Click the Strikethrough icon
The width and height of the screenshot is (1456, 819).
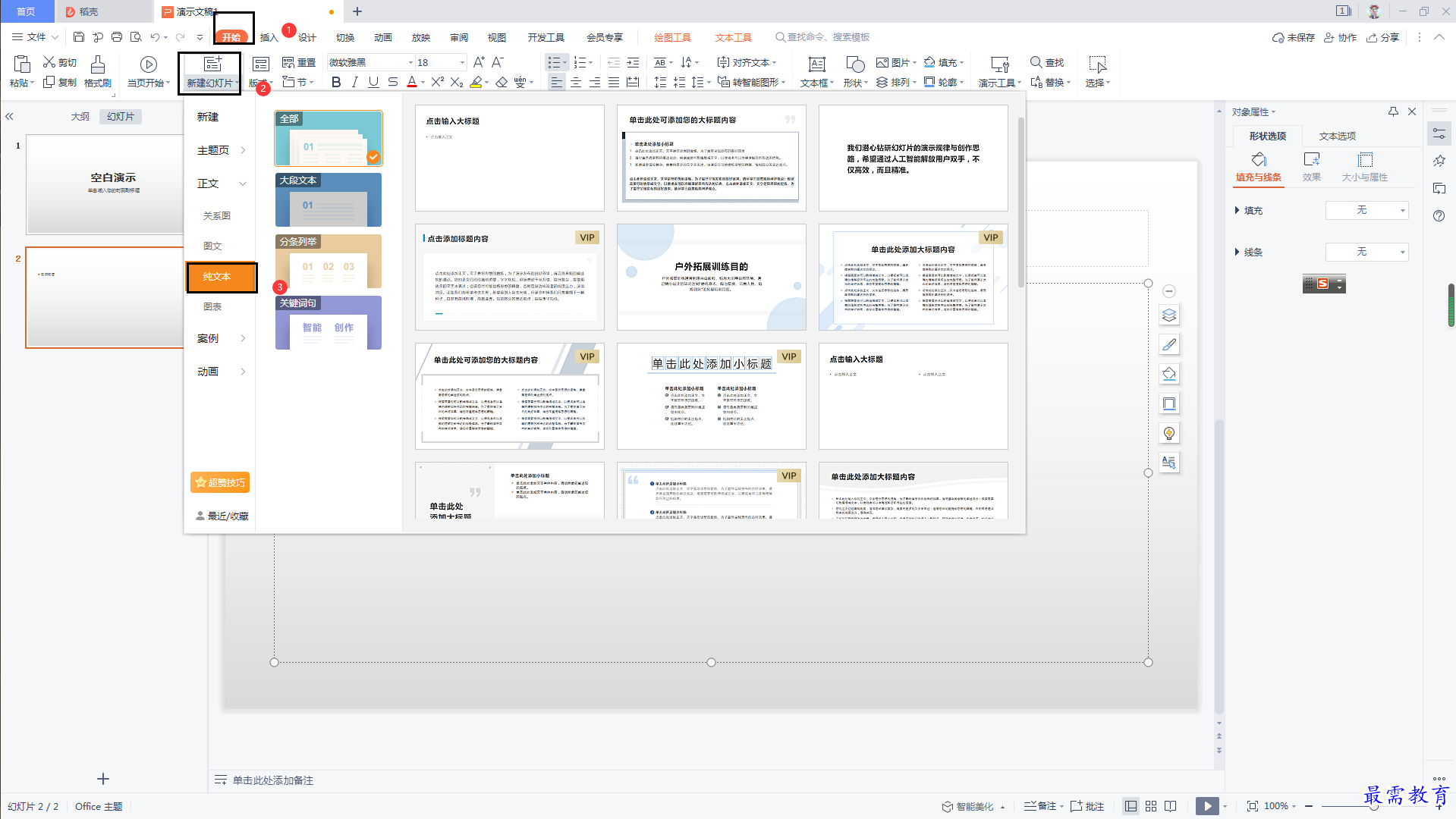pyautogui.click(x=392, y=82)
